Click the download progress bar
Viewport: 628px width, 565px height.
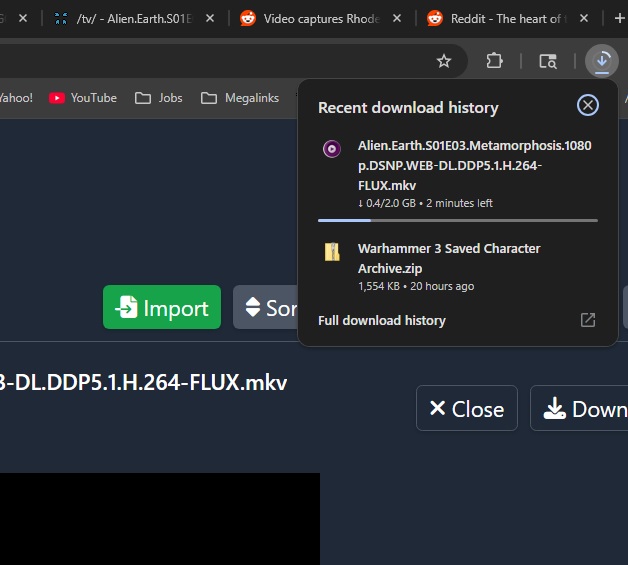458,220
